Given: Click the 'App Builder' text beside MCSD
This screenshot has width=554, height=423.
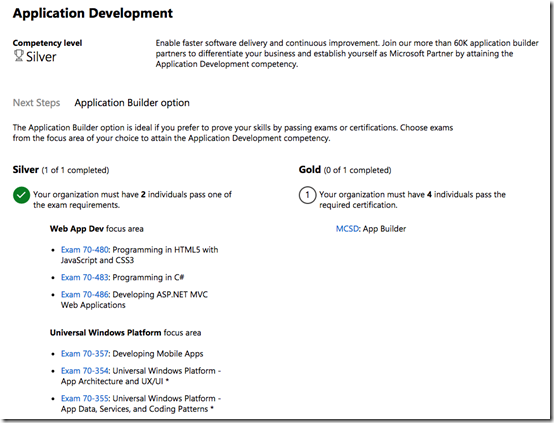Looking at the screenshot, I should pos(384,229).
